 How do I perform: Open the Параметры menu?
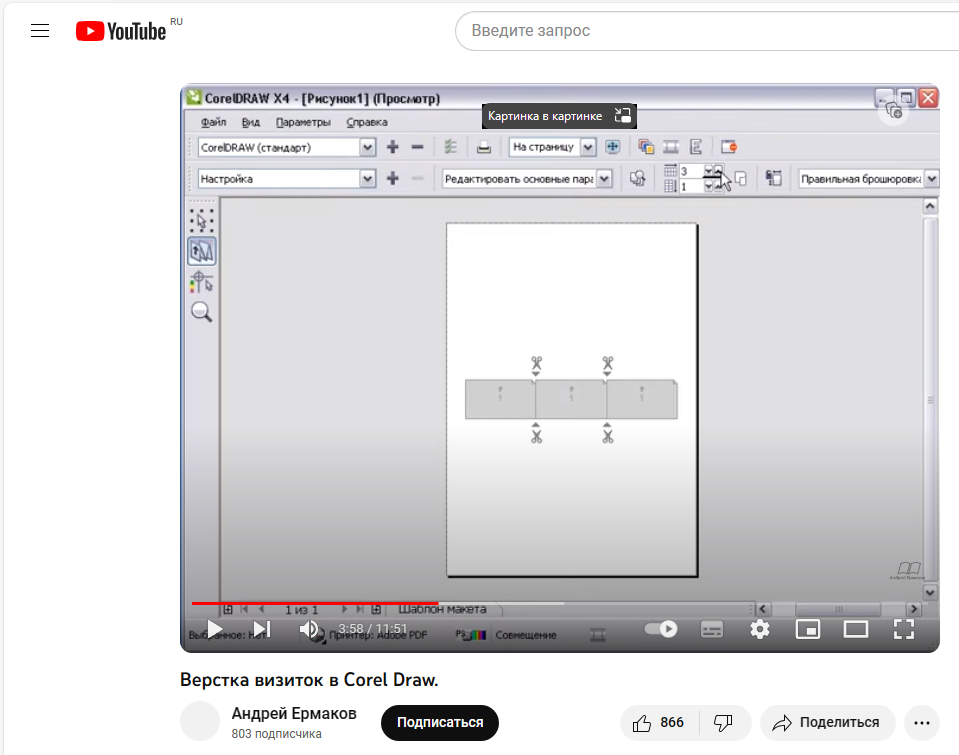303,122
